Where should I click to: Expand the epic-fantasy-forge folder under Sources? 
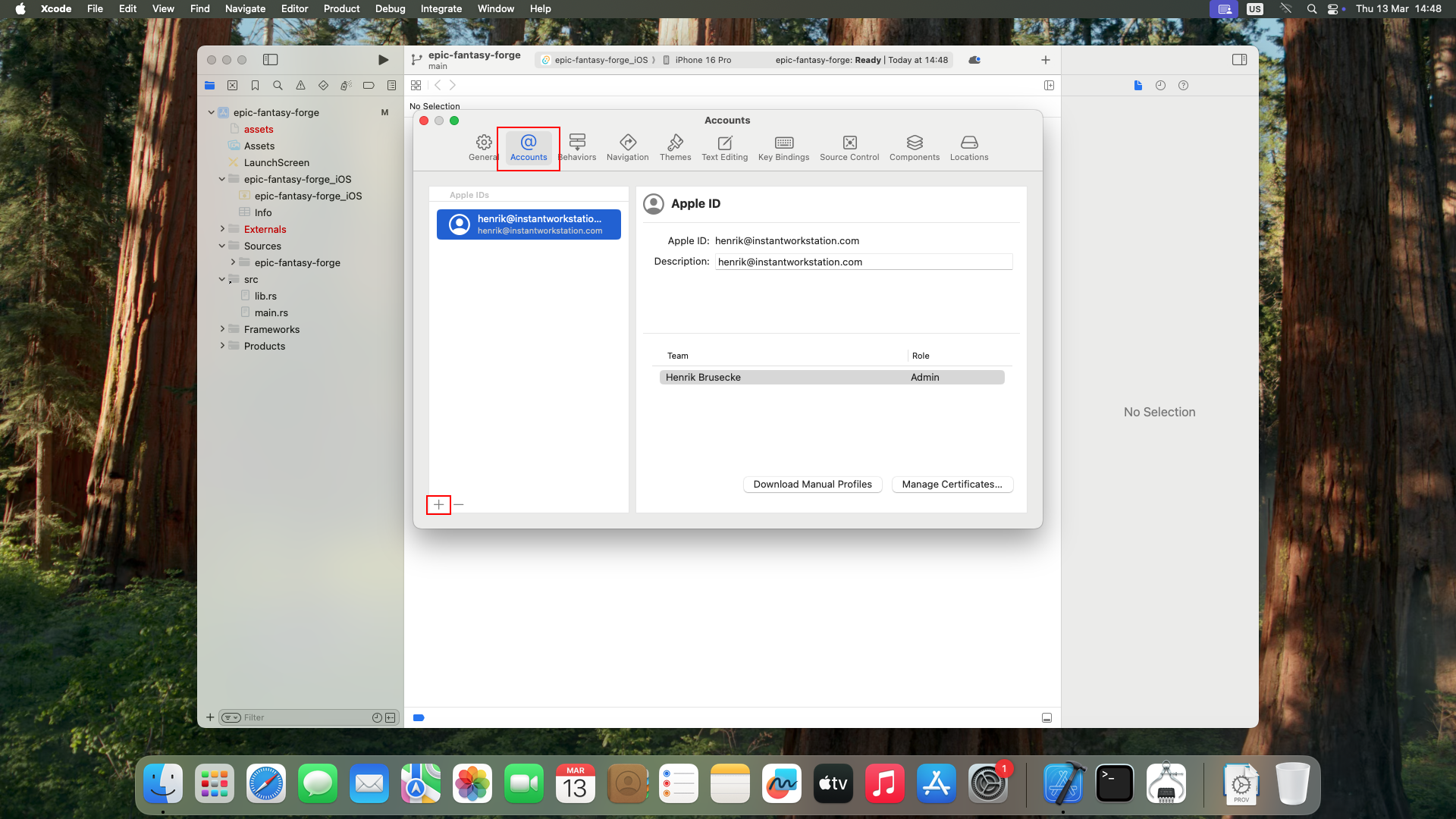(232, 262)
